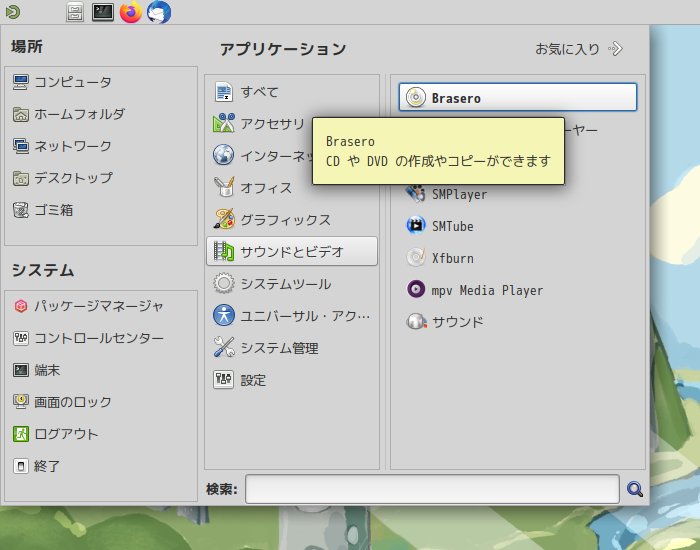Click the コンピュータ computer icon

(x=21, y=82)
